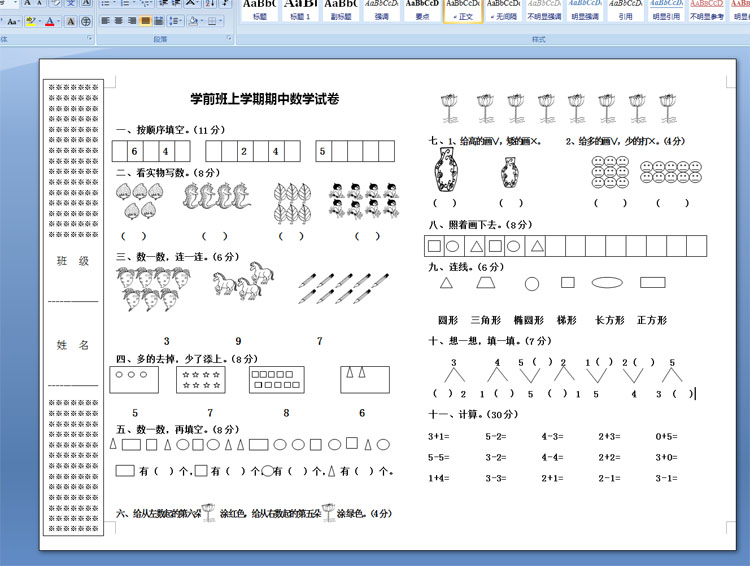Toggle justify alignment button
The width and height of the screenshot is (750, 566).
pyautogui.click(x=145, y=21)
